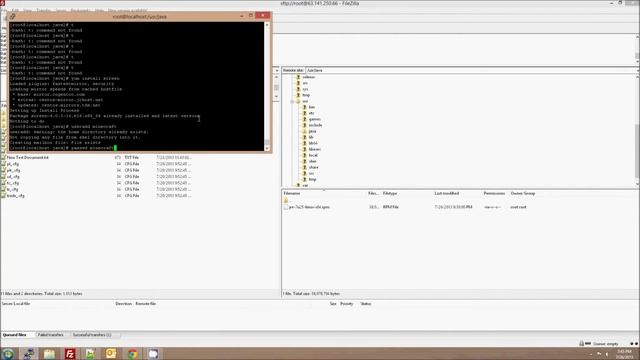
Task: Switch to the Queued files tab
Action: 15,335
